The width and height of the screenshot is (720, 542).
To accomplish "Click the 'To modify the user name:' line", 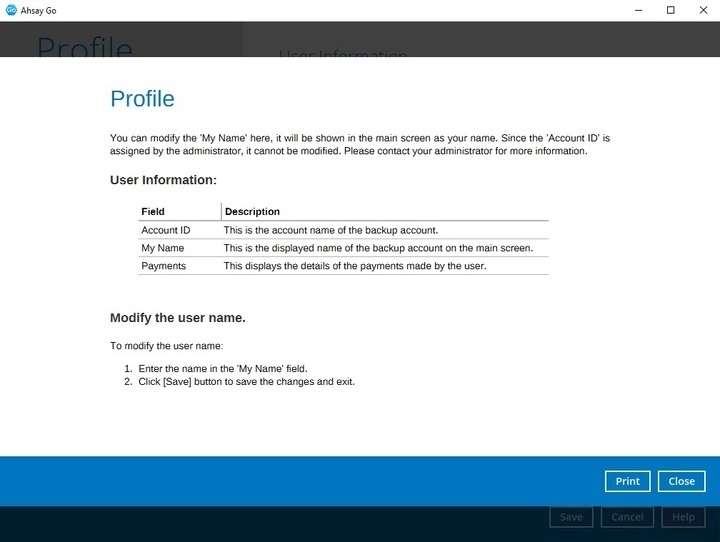I will pos(166,346).
